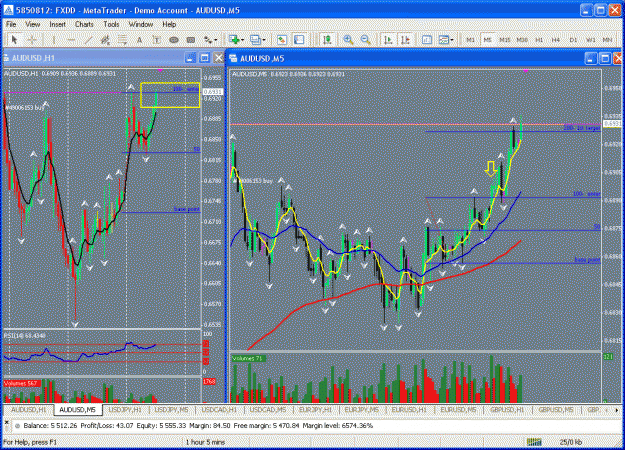The image size is (625, 450).
Task: Toggle Auto Scroll chart icon
Action: click(x=388, y=40)
